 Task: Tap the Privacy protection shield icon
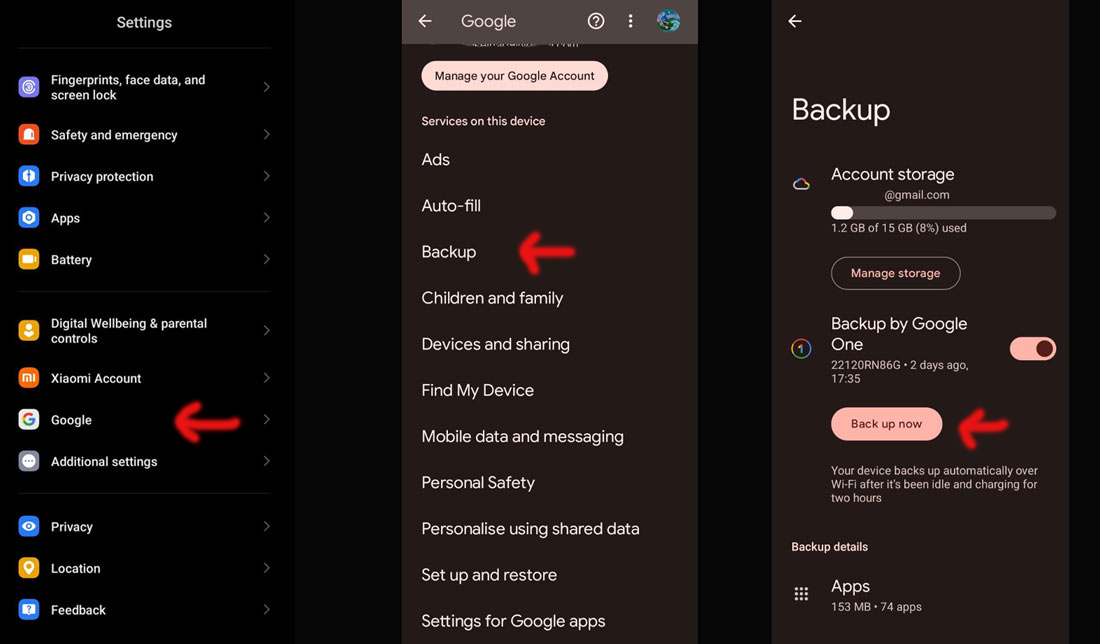tap(29, 176)
